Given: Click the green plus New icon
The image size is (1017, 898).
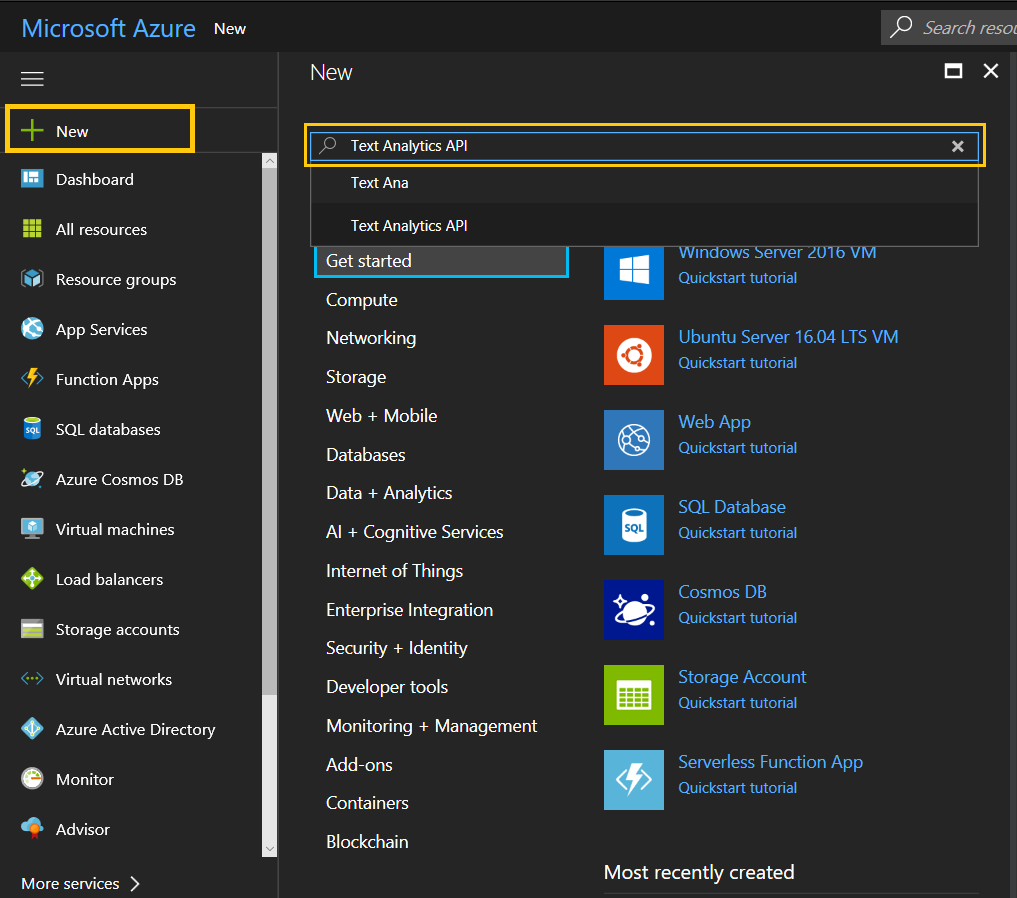Looking at the screenshot, I should (x=32, y=130).
